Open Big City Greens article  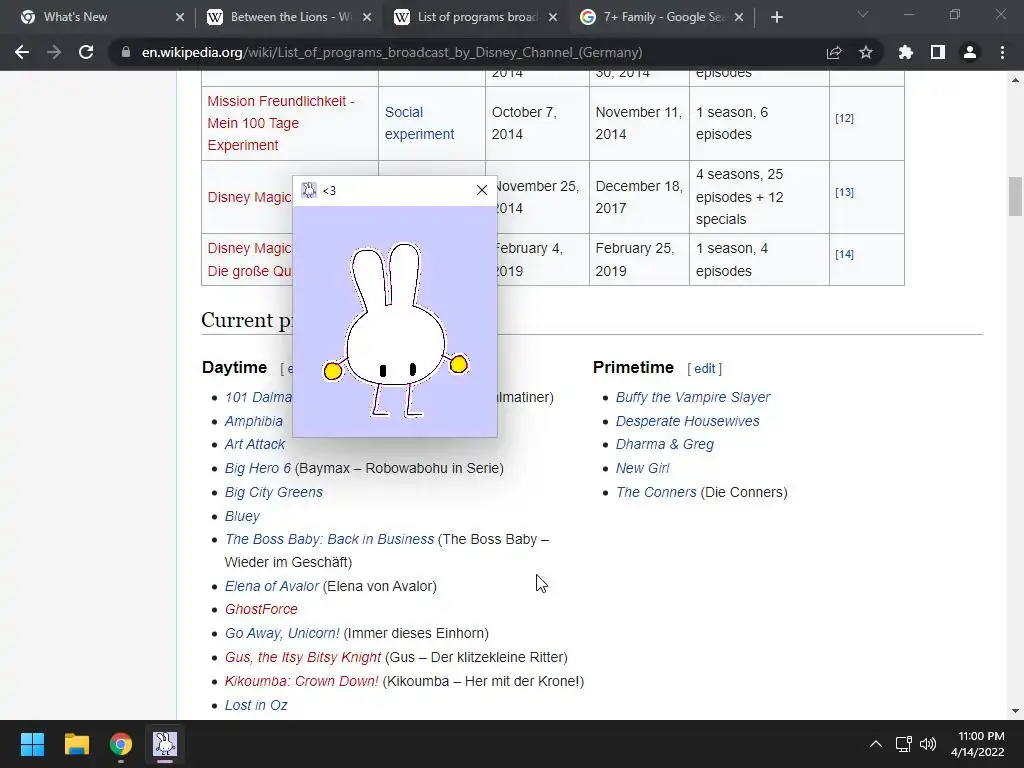coord(274,492)
